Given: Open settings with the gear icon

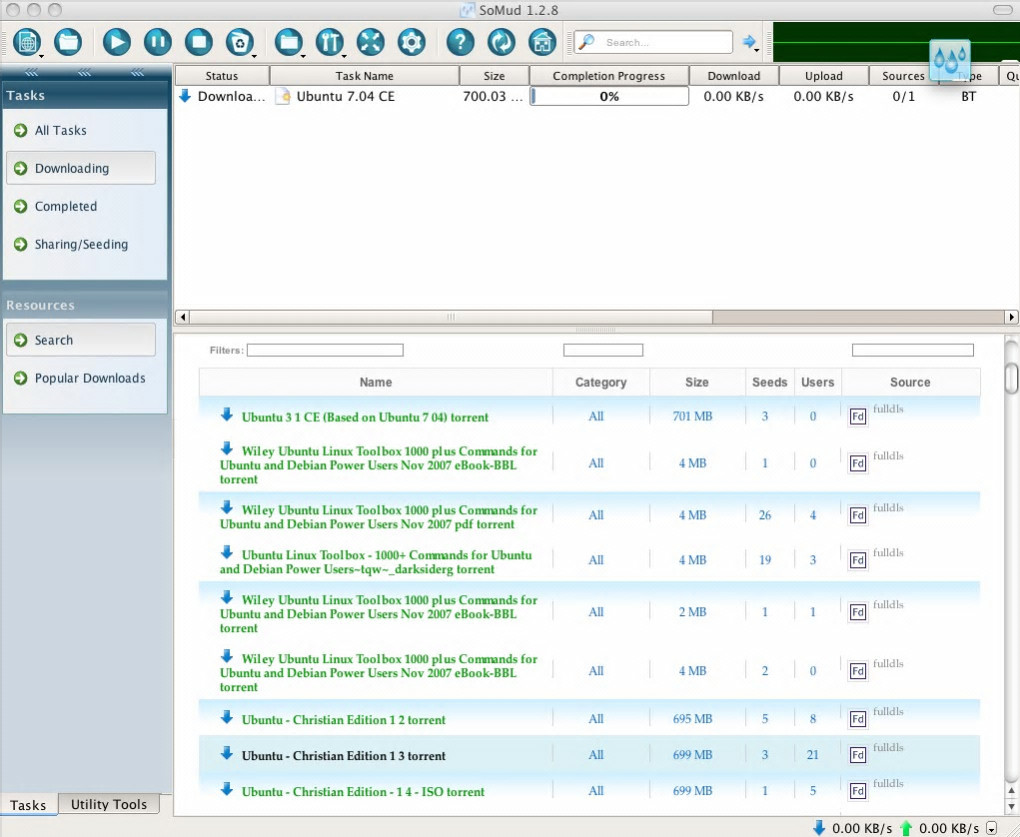Looking at the screenshot, I should [411, 42].
